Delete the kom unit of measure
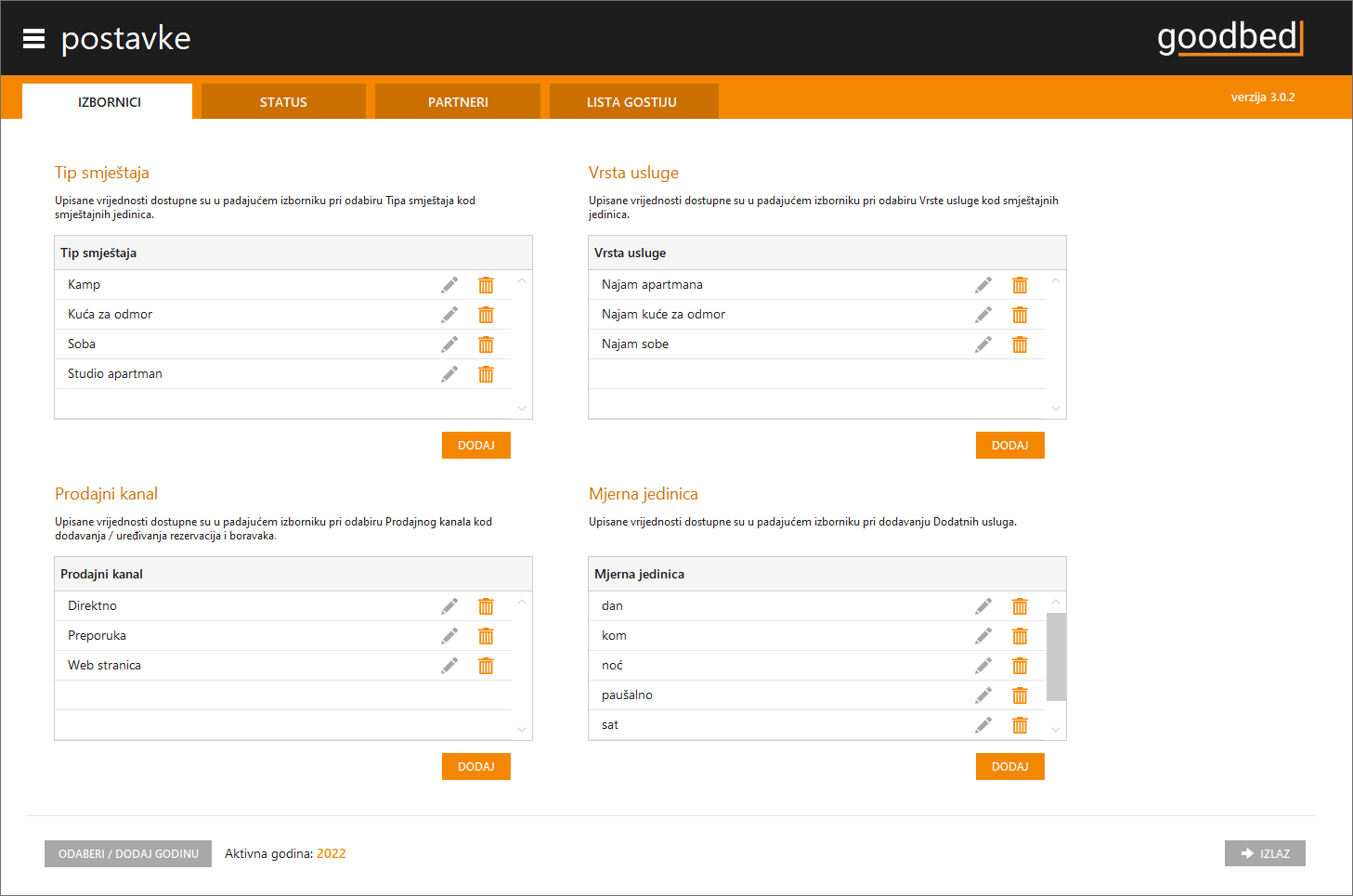 1020,636
